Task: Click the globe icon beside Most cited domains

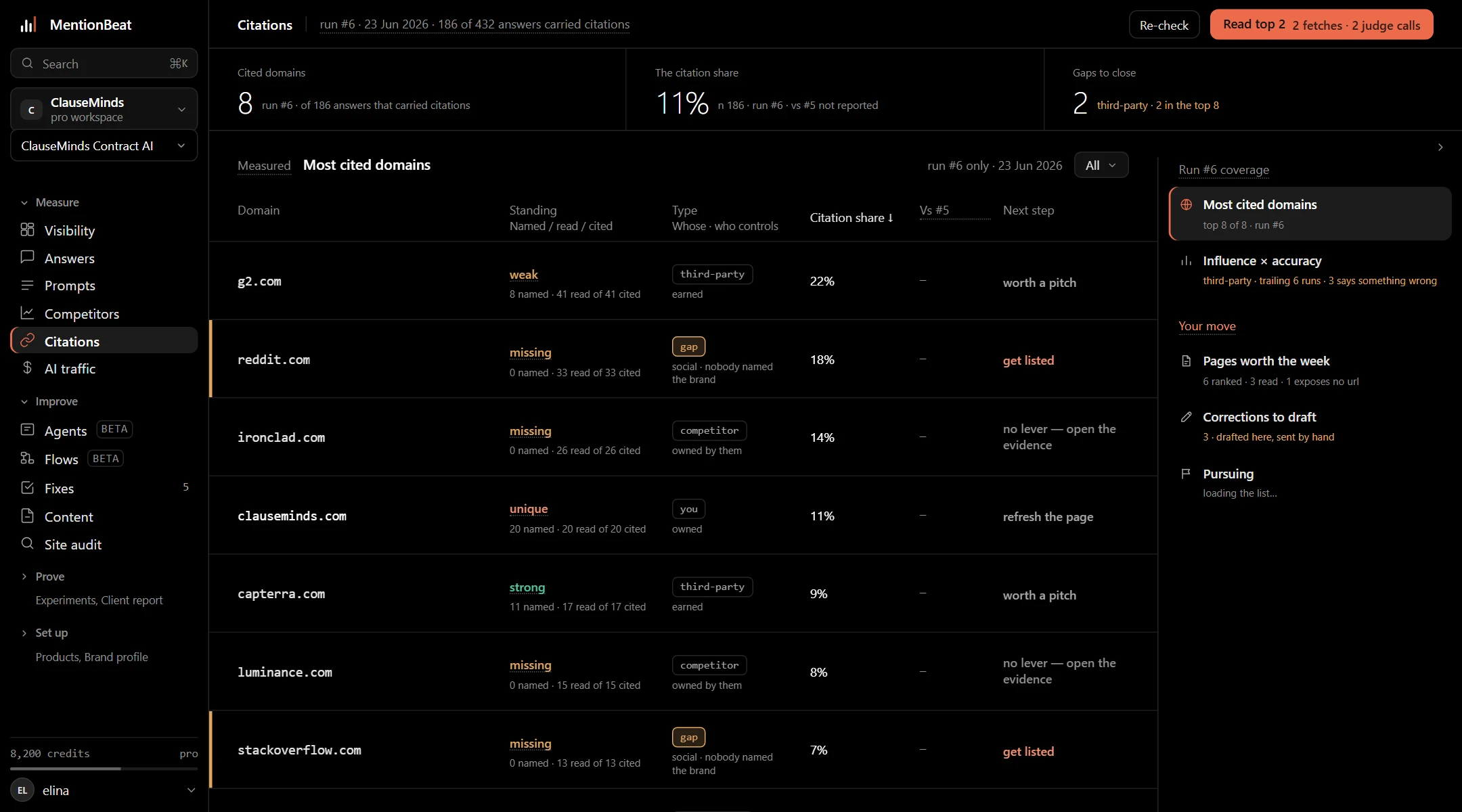Action: pos(1186,204)
